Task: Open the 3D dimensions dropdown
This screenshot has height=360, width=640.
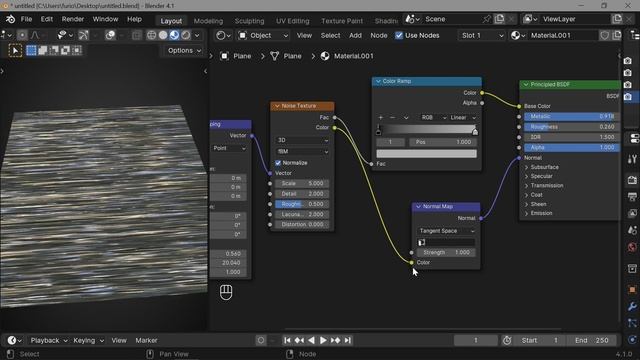Action: click(x=302, y=140)
